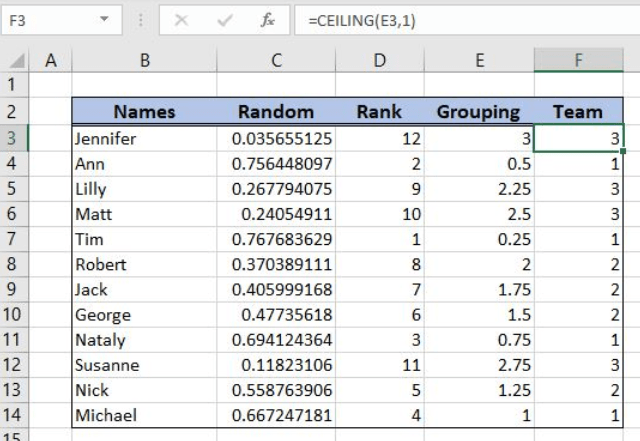This screenshot has width=640, height=441.
Task: Select the Tim cell
Action: pyautogui.click(x=144, y=239)
